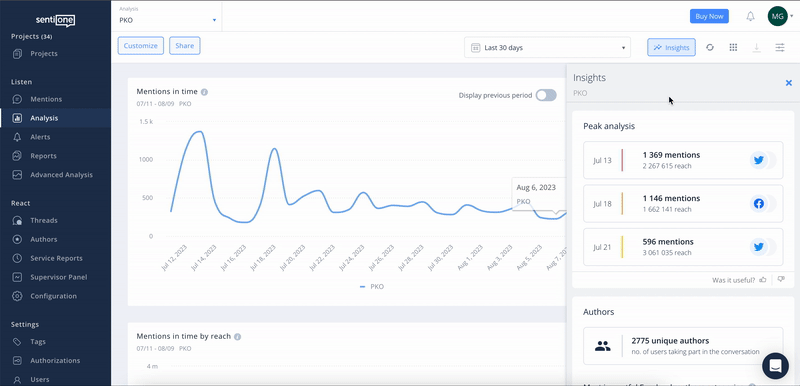Screen dimensions: 800x386
Task: Toggle Display previous period switch
Action: [x=546, y=95]
